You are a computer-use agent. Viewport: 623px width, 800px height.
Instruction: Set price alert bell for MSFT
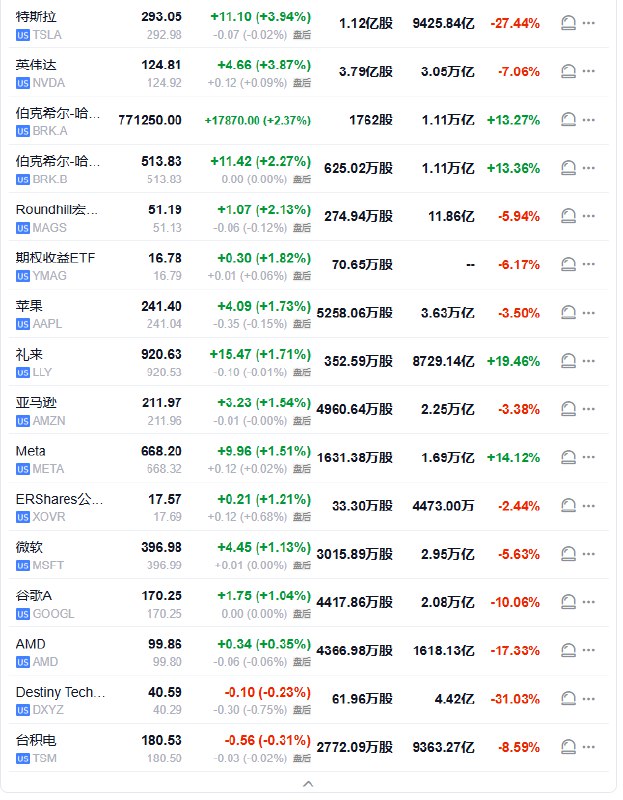pos(568,554)
